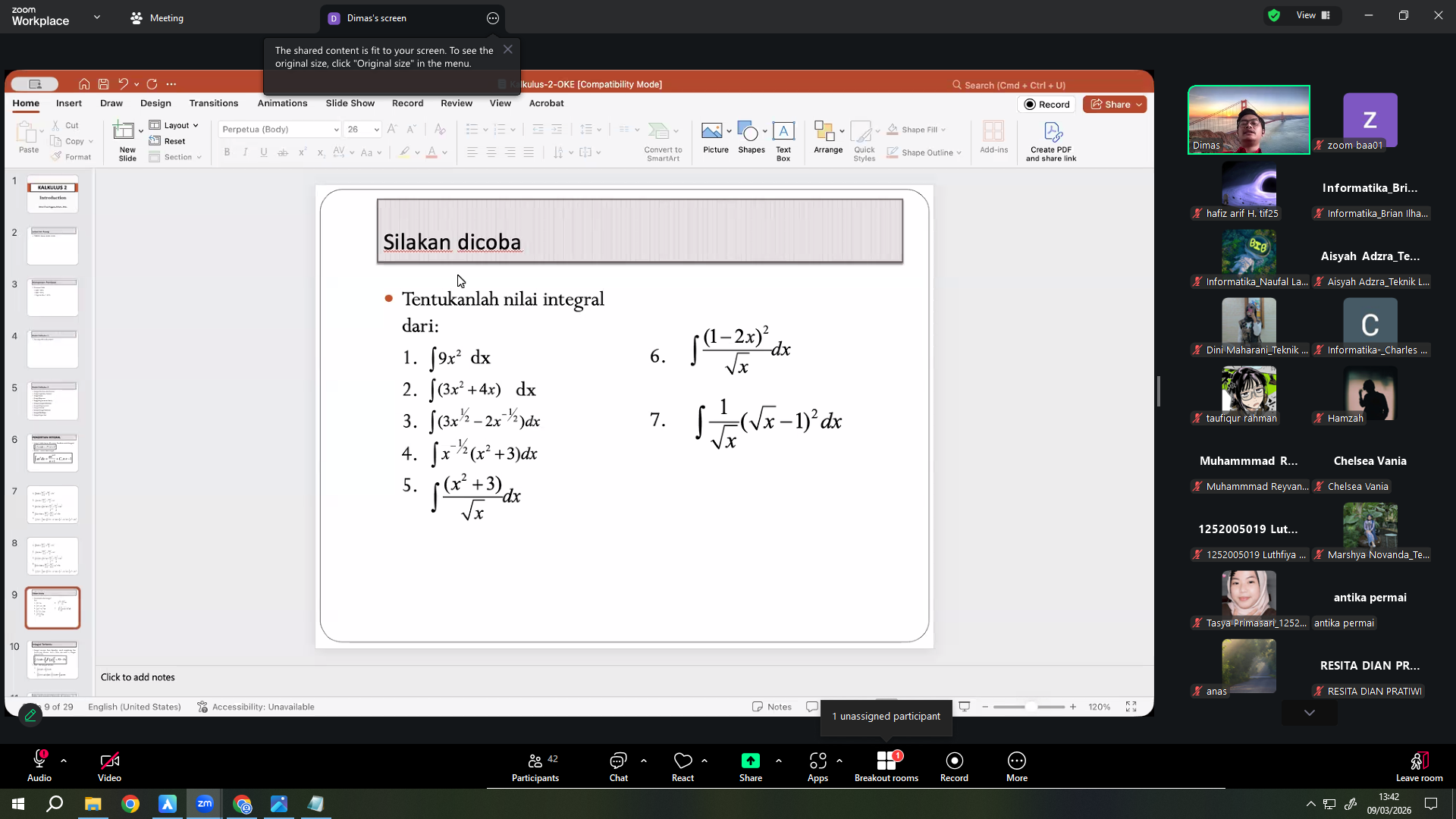
Task: Open Zoom Chat panel
Action: coord(618,767)
